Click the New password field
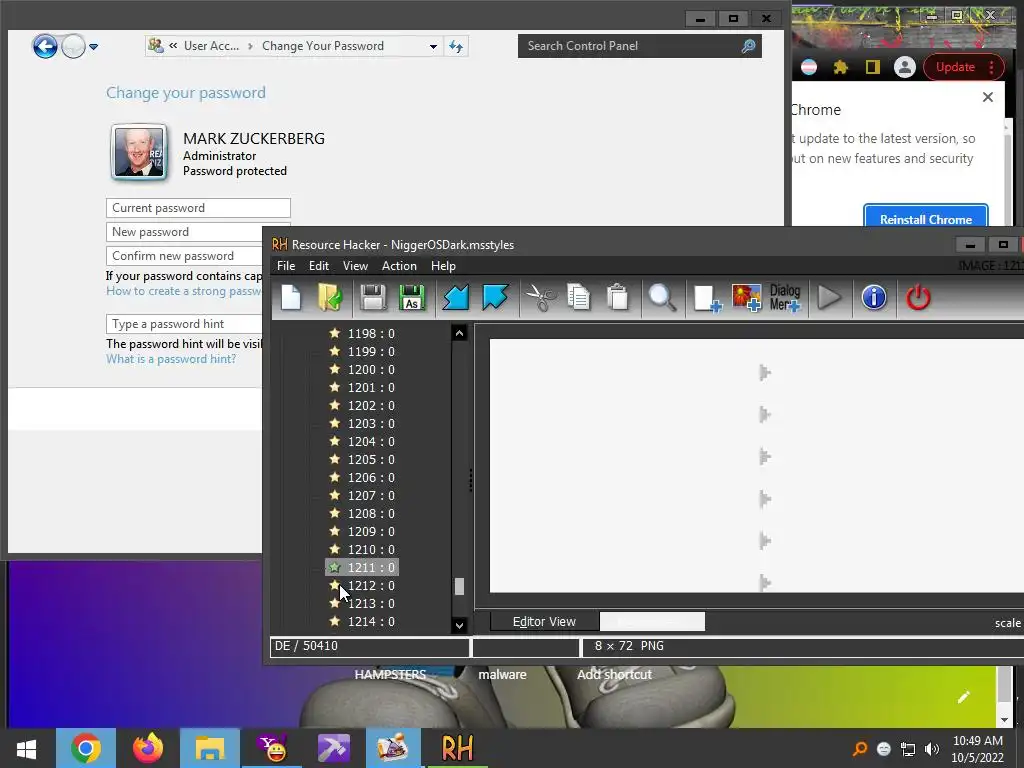Viewport: 1024px width, 768px height. (x=185, y=232)
